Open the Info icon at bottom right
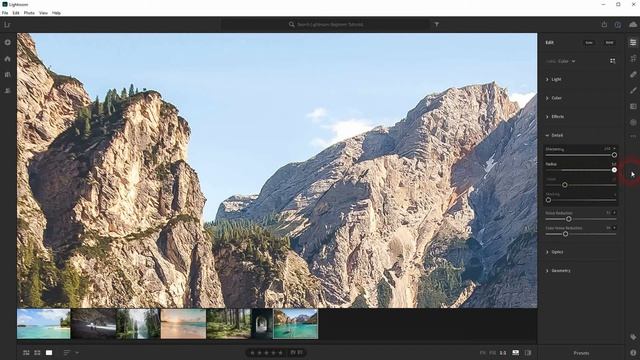Screen dimensions: 640x360 coord(633,353)
